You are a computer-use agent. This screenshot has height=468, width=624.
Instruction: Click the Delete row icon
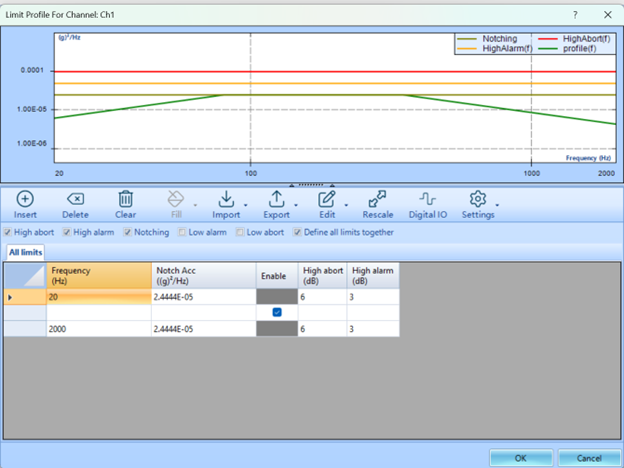click(x=75, y=199)
